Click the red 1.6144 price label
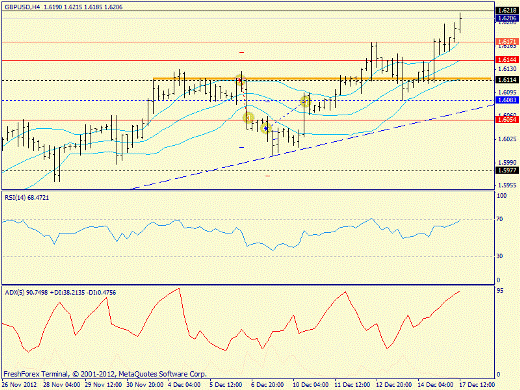The image size is (520, 390). (x=507, y=60)
